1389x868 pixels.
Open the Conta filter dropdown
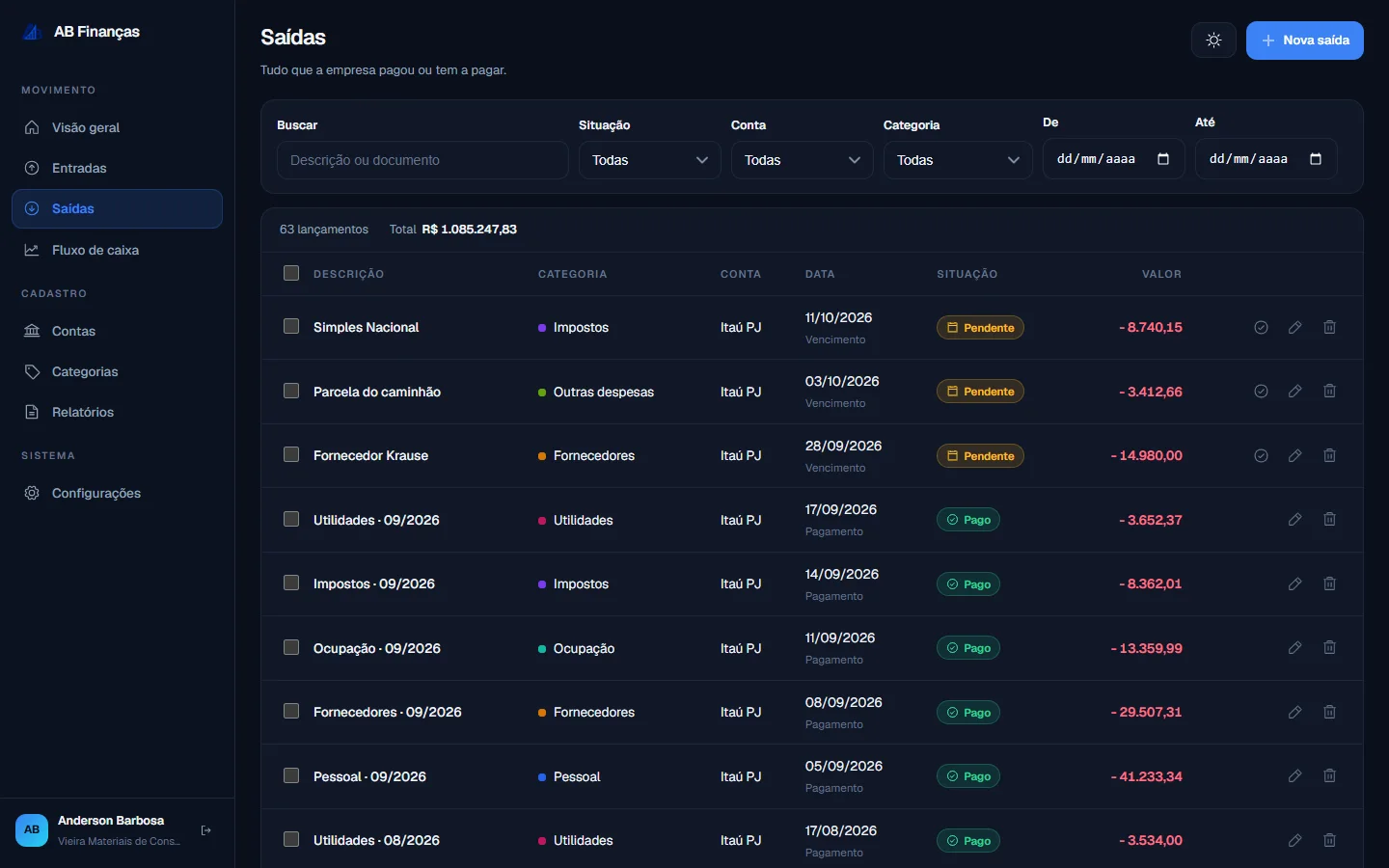pos(803,160)
